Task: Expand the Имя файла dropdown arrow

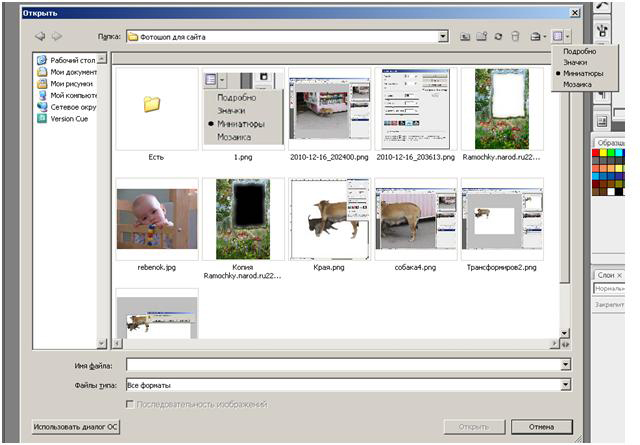Action: [x=565, y=366]
